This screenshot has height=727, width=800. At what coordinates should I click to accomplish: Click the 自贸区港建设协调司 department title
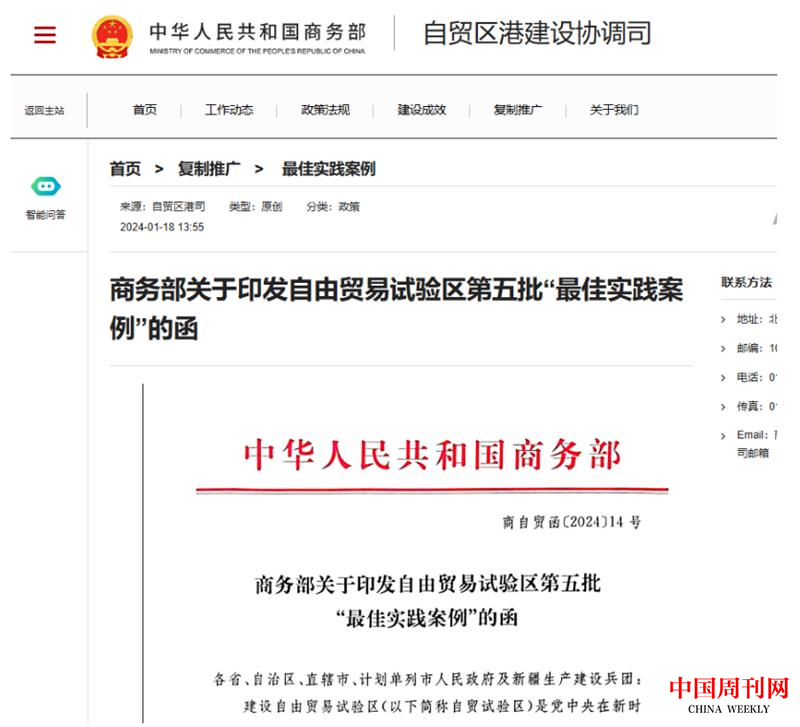click(537, 33)
